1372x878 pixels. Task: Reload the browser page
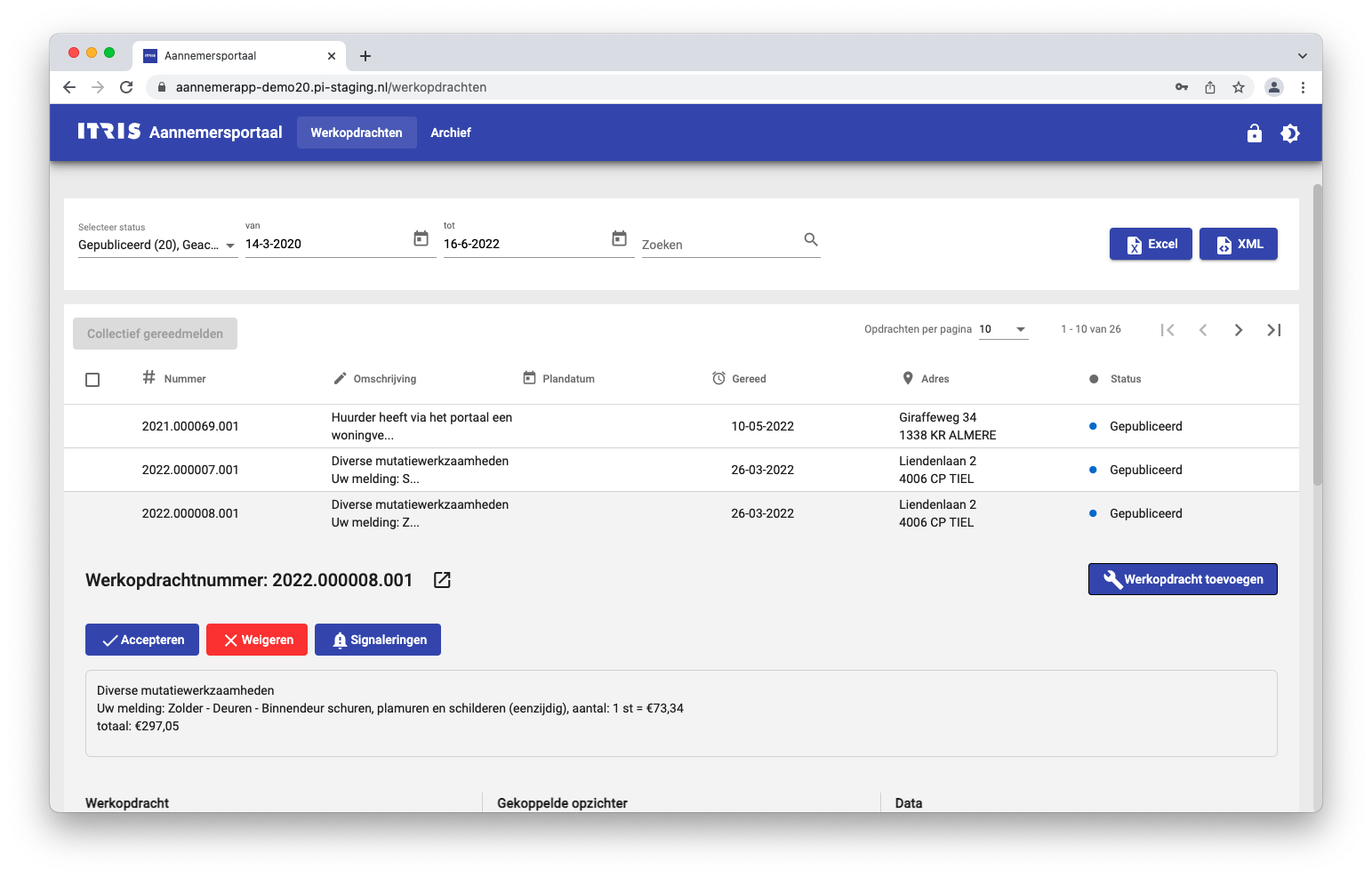coord(126,87)
